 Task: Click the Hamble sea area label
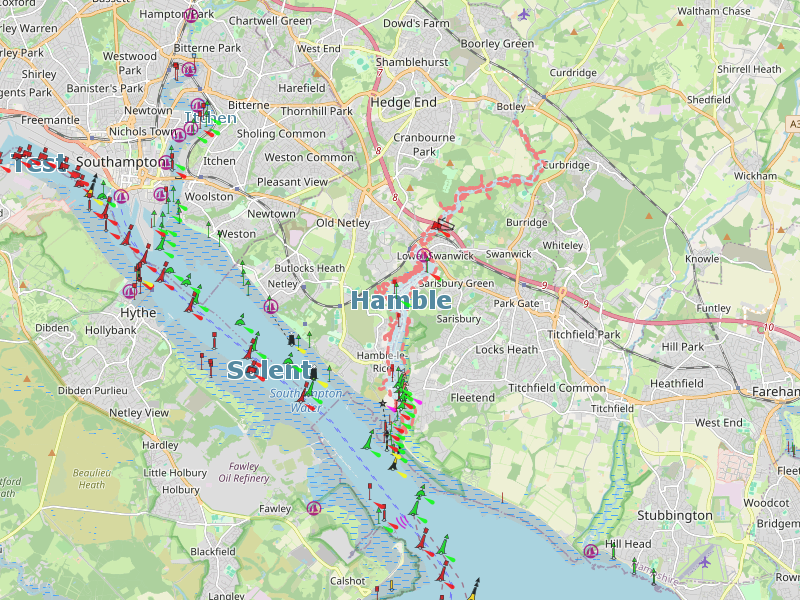pyautogui.click(x=400, y=300)
